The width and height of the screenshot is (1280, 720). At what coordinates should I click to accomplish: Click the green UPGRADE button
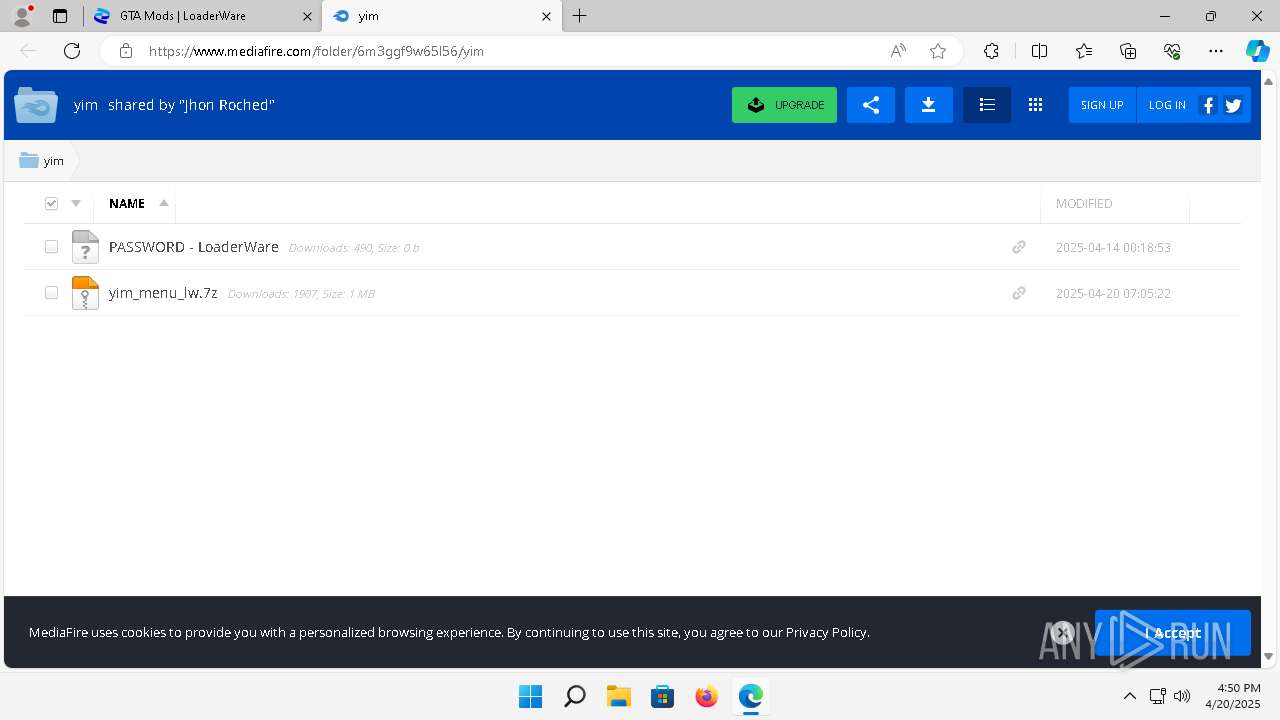[x=784, y=105]
